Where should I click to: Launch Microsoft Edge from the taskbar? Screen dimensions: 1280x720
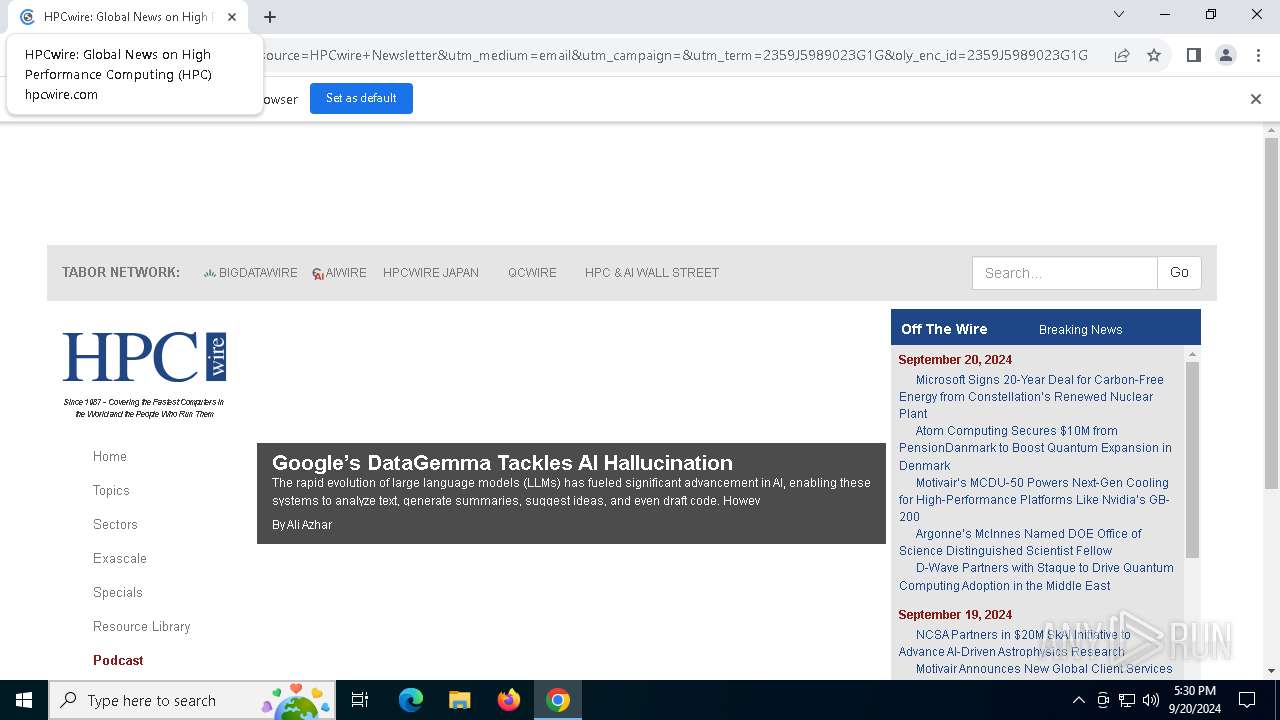[x=411, y=700]
